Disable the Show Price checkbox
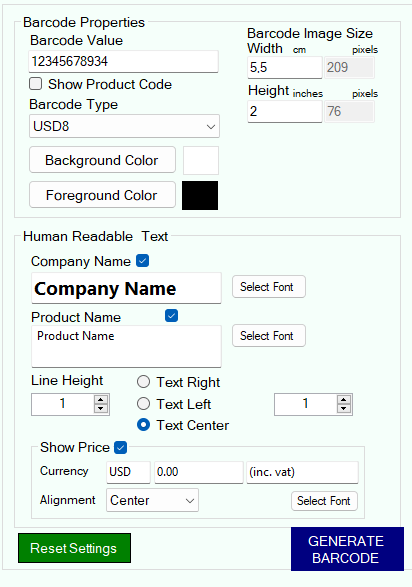Image resolution: width=412 pixels, height=587 pixels. coord(120,447)
